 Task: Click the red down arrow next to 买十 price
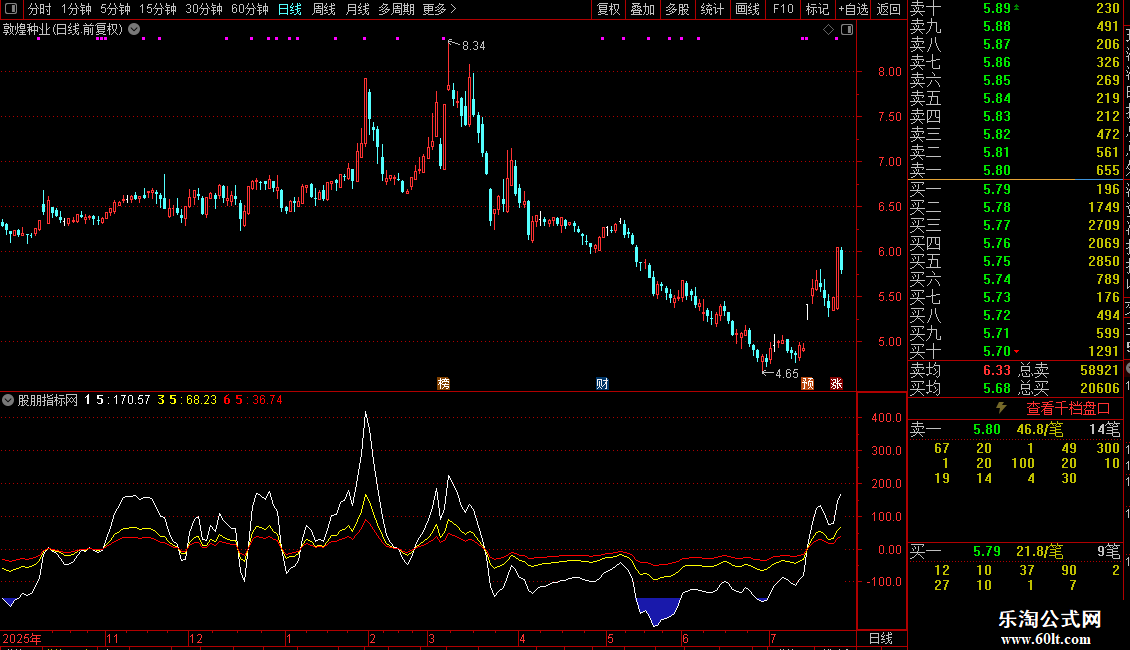(1016, 352)
